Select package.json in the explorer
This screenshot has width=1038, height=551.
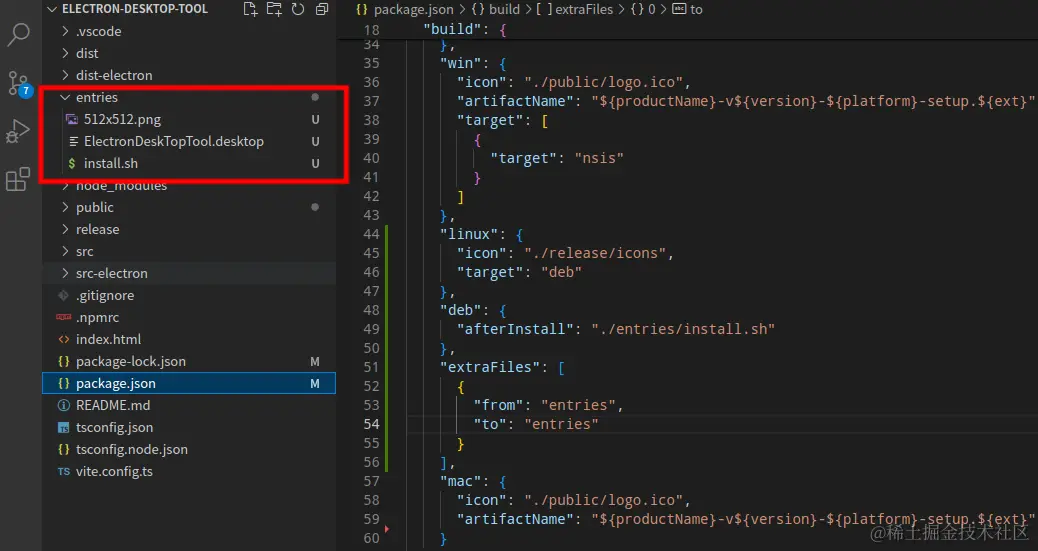pos(189,383)
